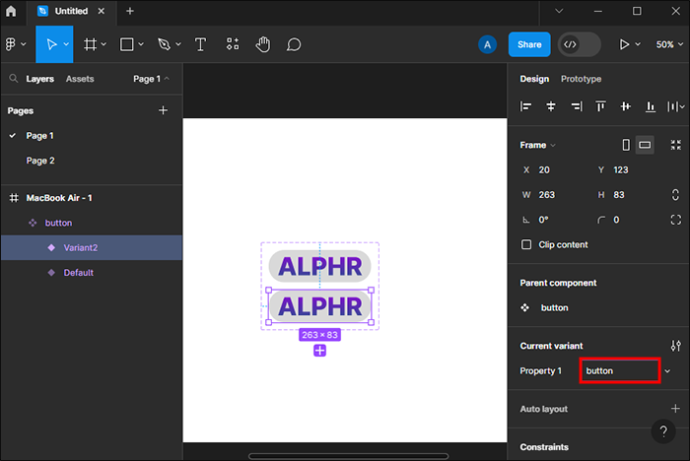Align left icon
Viewport: 690px width, 461px height.
[x=526, y=106]
